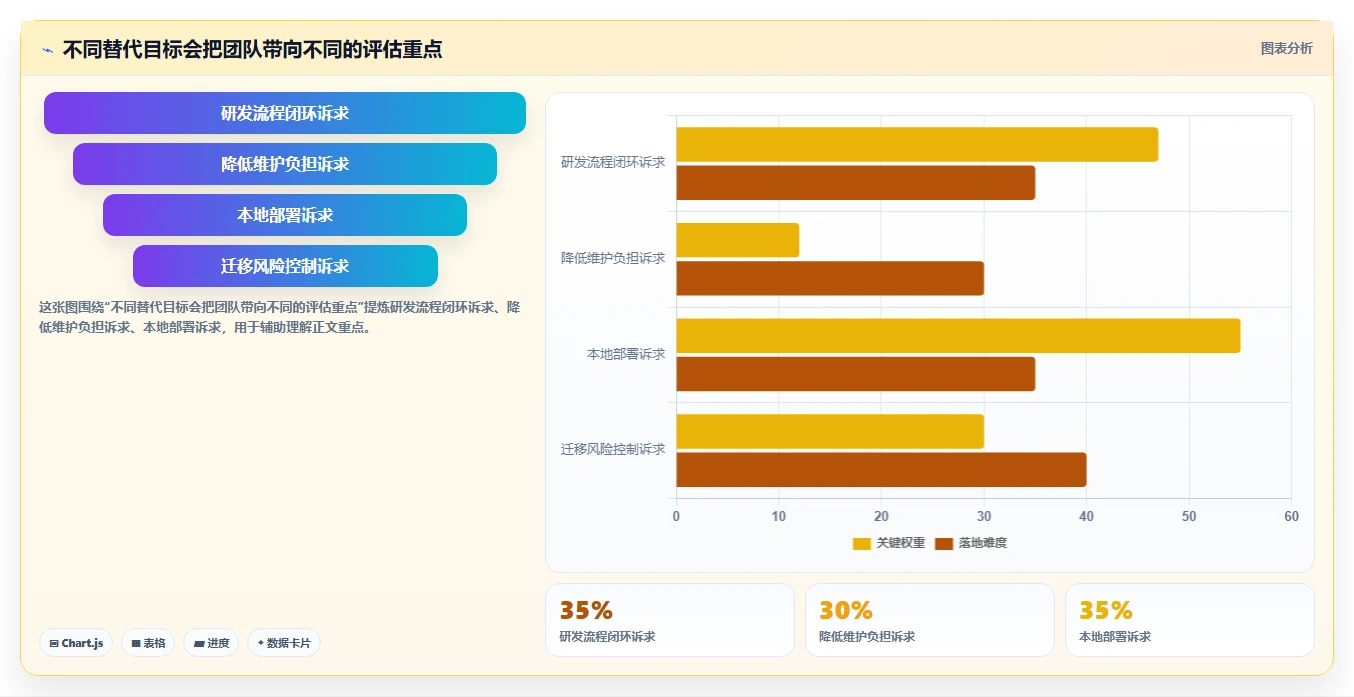Click the Chart.js tag chip
This screenshot has width=1354, height=697.
pos(76,643)
